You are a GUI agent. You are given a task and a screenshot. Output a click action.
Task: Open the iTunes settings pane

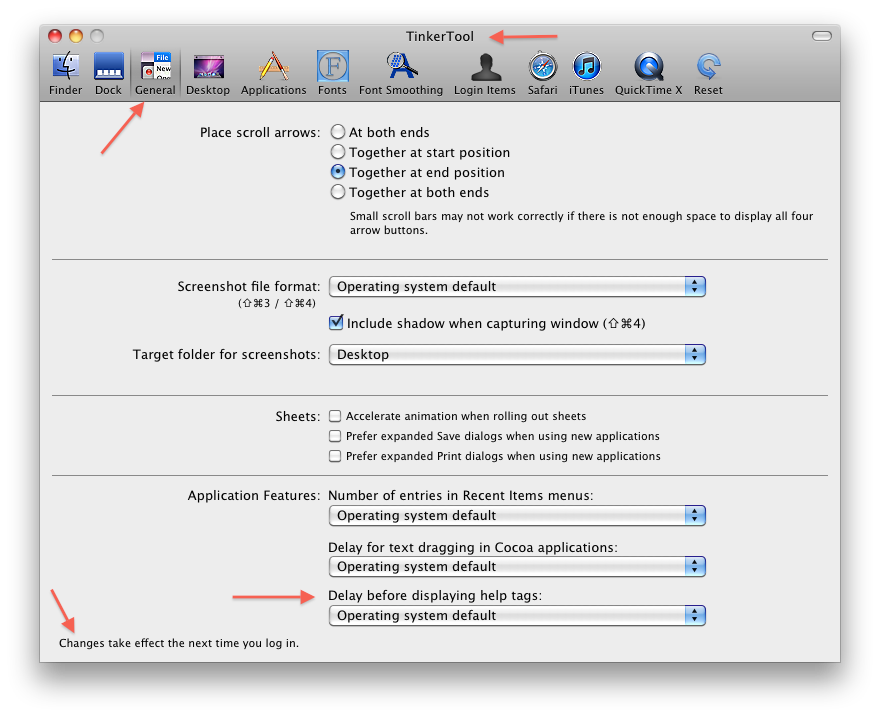pos(586,73)
